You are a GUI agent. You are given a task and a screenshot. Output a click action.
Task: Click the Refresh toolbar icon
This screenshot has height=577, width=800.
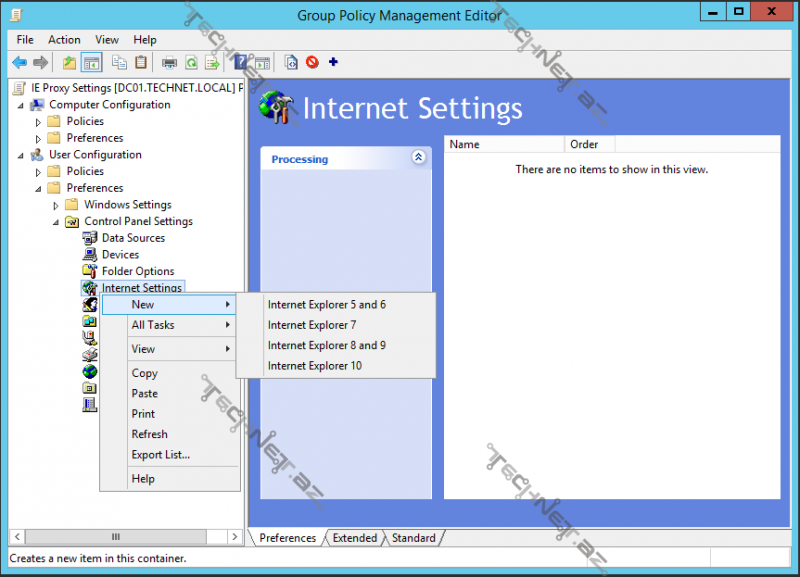coord(190,62)
